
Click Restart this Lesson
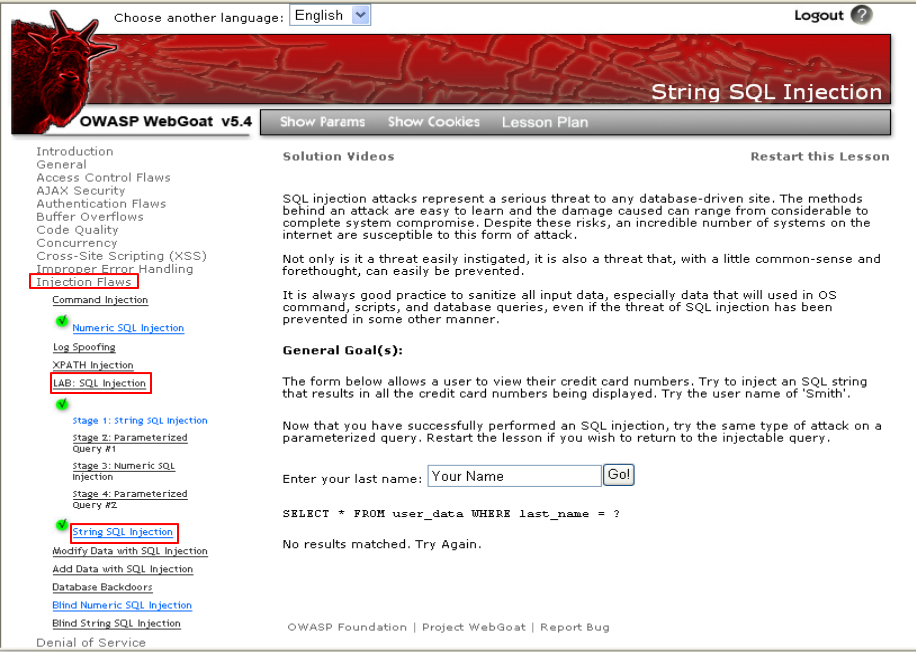coord(820,157)
